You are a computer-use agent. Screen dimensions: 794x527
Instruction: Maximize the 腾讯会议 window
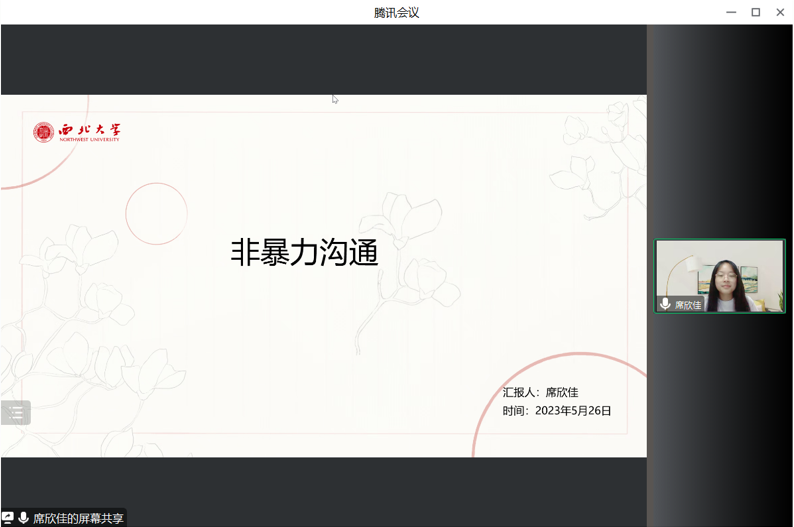click(x=756, y=12)
